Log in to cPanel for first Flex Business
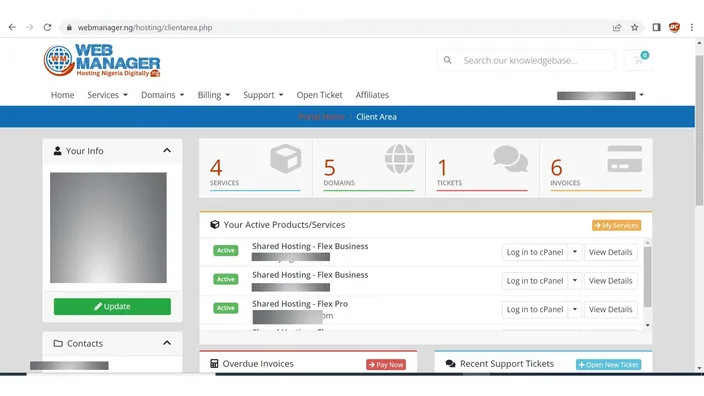This screenshot has height=396, width=704. point(535,252)
